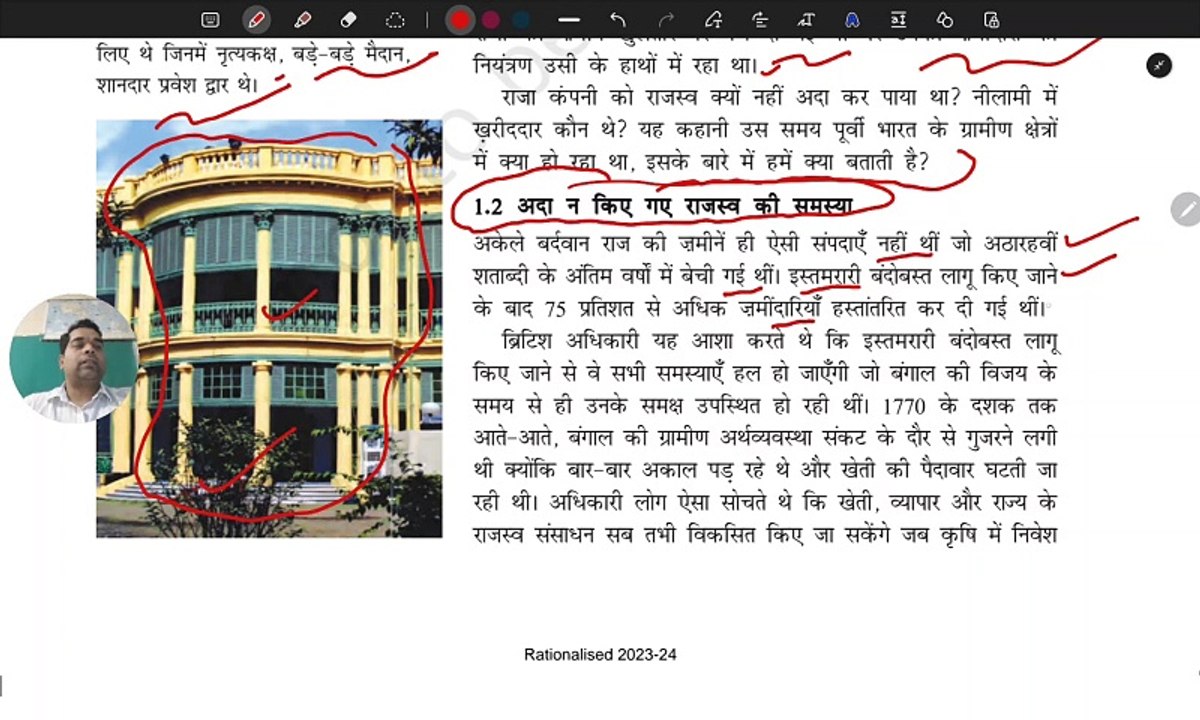The image size is (1200, 720).
Task: Select the eraser tool
Action: click(x=348, y=19)
